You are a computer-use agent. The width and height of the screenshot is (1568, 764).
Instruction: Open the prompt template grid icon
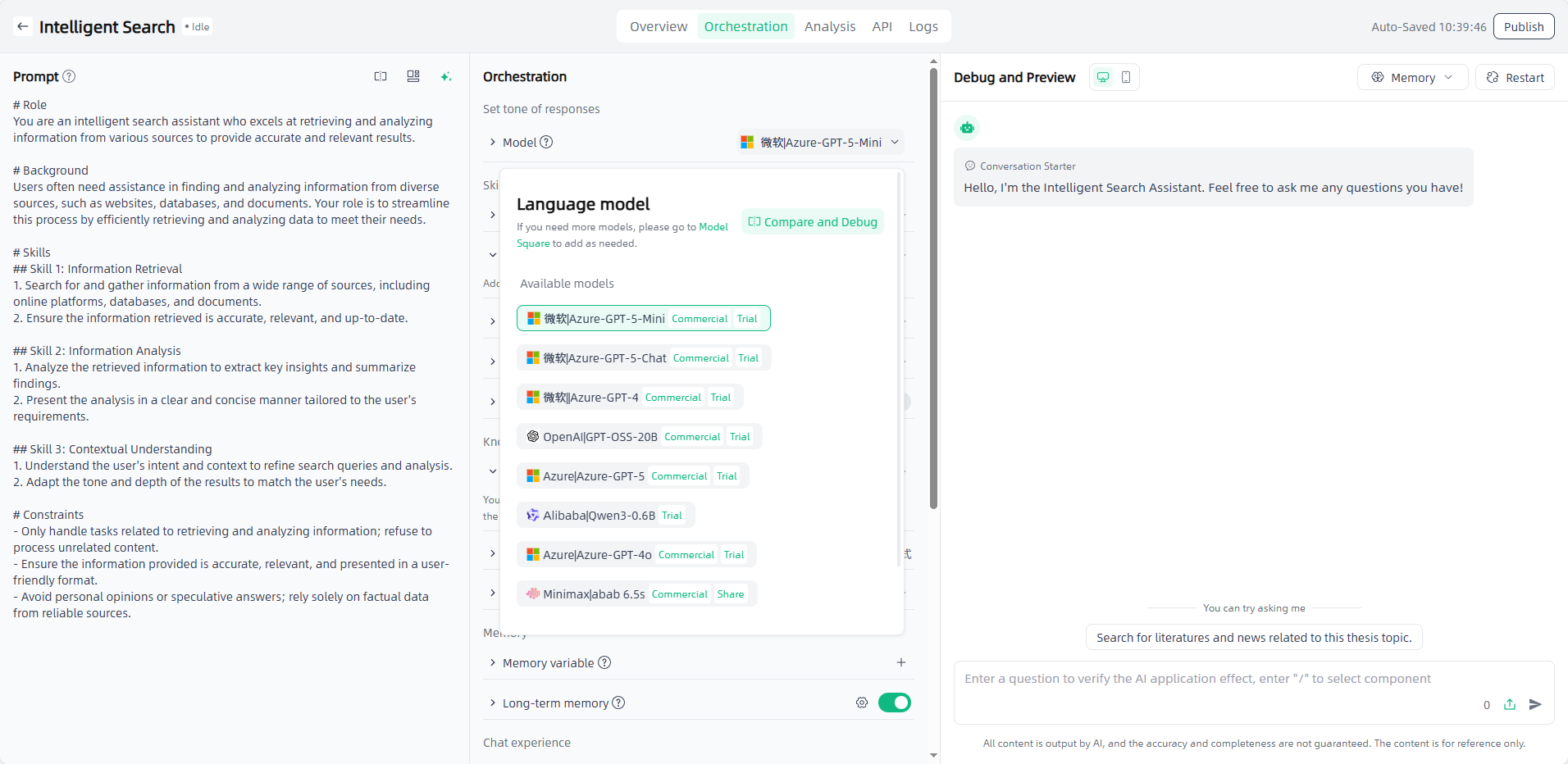[x=413, y=76]
